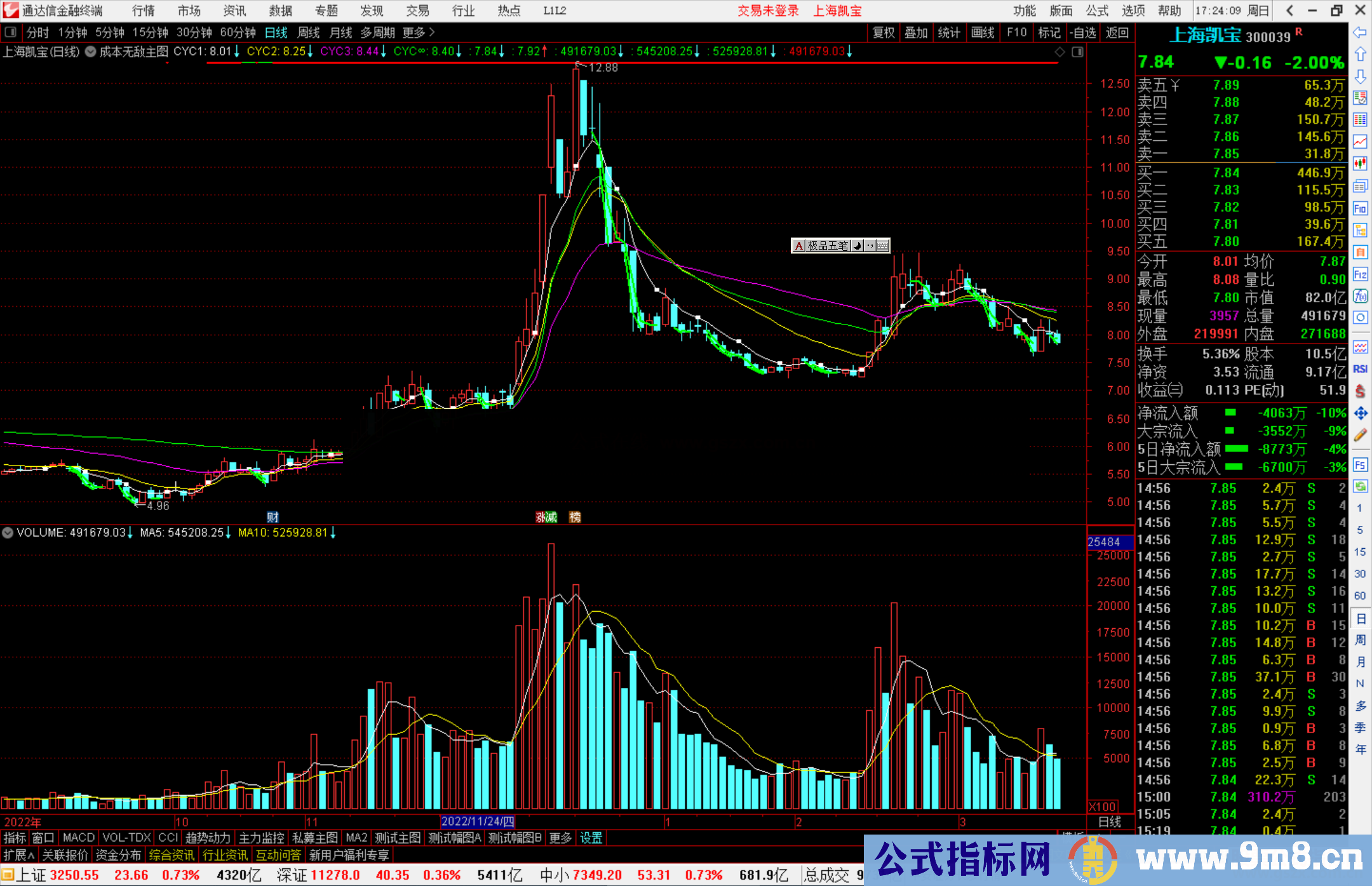Toggle the VOLUME indicator circle button
This screenshot has width=1372, height=886.
coord(8,533)
